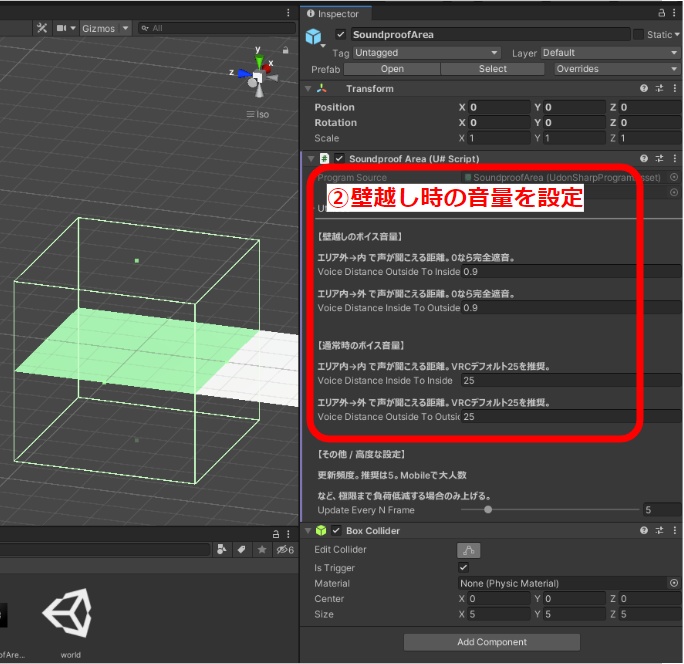
Task: Open the Inspector panel three-dot menu
Action: (674, 13)
